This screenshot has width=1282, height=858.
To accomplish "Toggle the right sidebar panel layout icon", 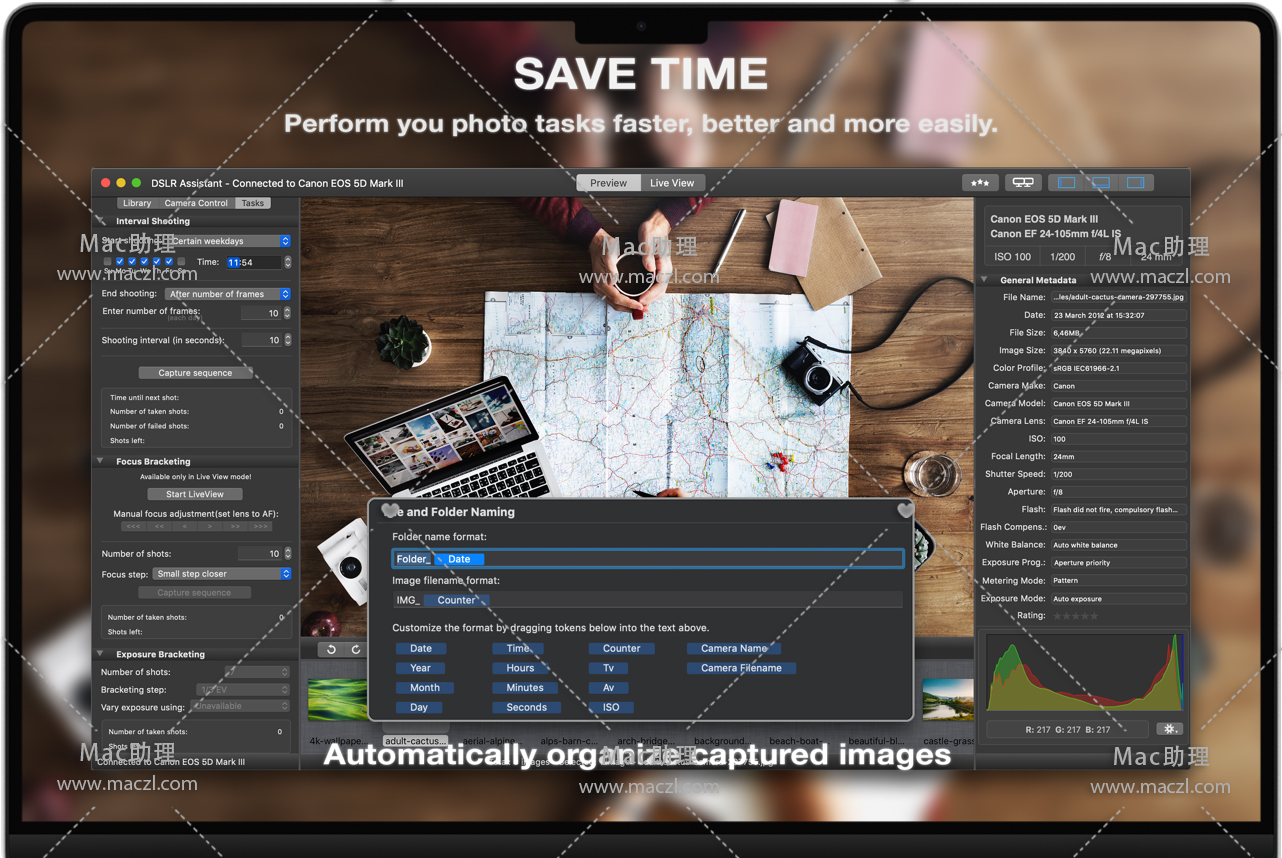I will (1135, 183).
